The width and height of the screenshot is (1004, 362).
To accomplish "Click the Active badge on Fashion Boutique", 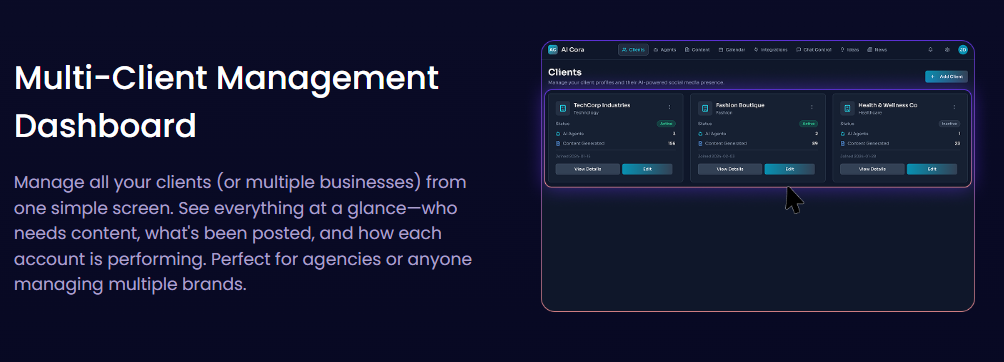I will pyautogui.click(x=809, y=124).
